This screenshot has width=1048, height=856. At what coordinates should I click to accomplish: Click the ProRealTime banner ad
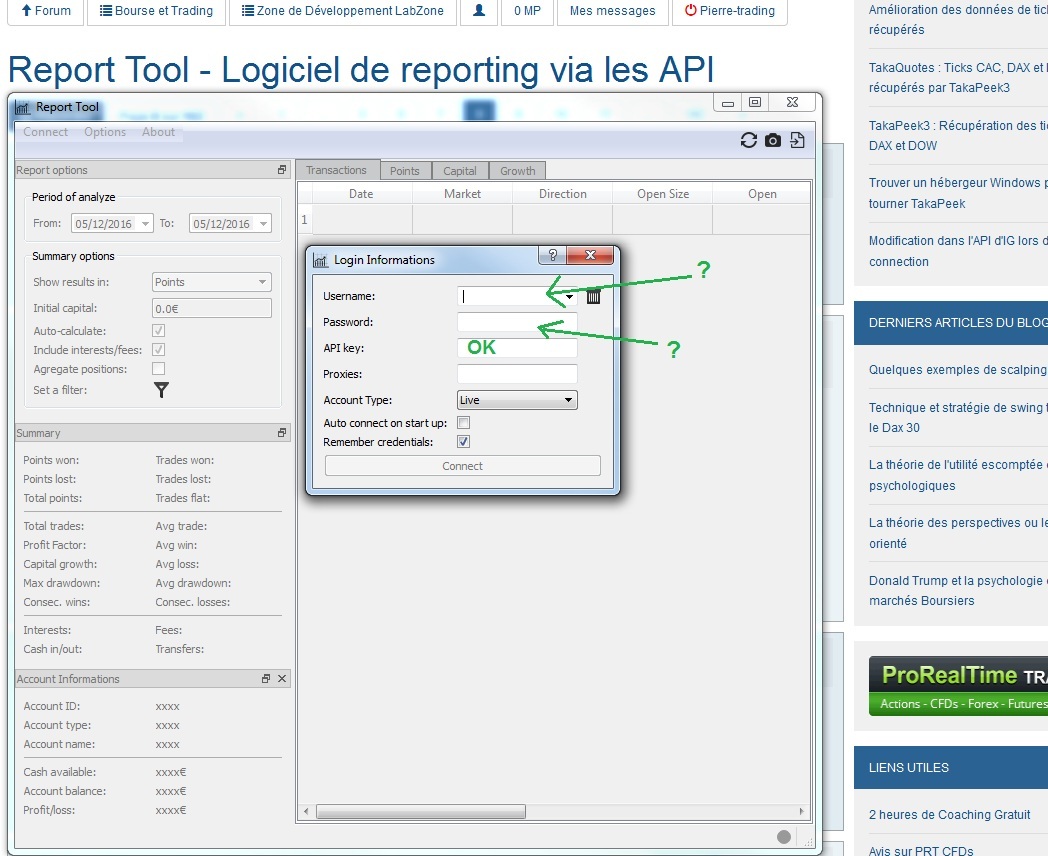tap(958, 686)
